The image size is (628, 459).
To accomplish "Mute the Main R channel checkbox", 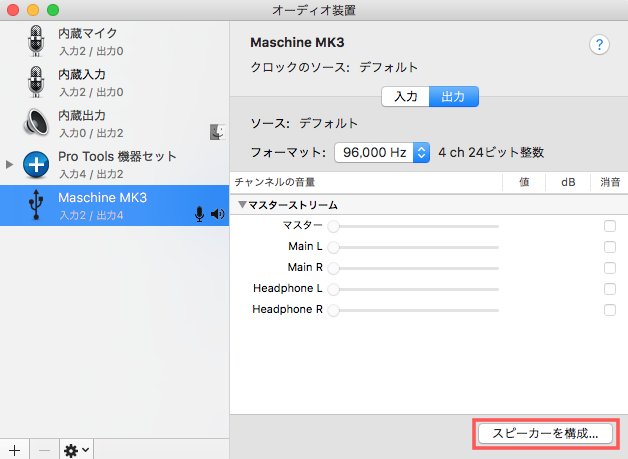I will coord(610,268).
